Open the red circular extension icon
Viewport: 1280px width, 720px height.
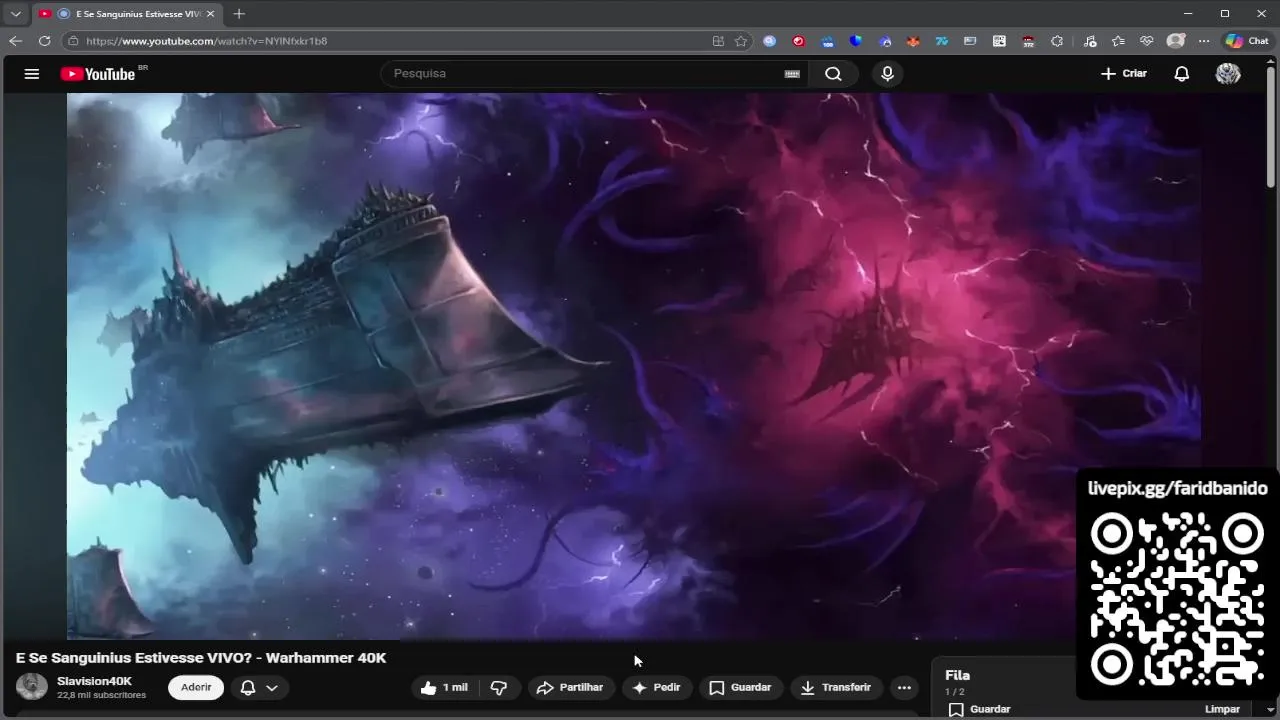pos(798,41)
